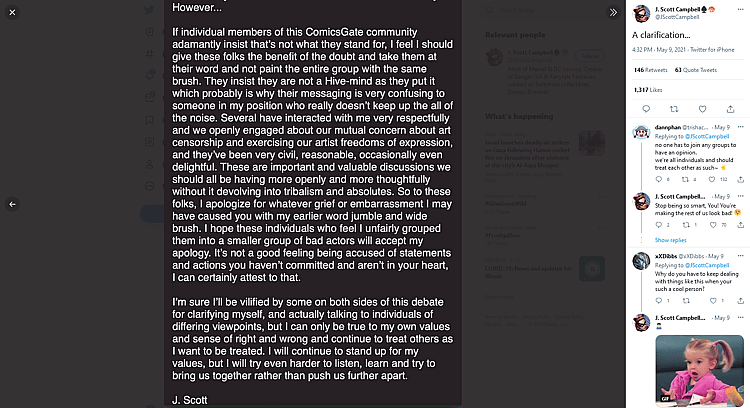The height and width of the screenshot is (408, 750).
Task: Open J. Scott Campbell's profile avatar
Action: [x=642, y=14]
